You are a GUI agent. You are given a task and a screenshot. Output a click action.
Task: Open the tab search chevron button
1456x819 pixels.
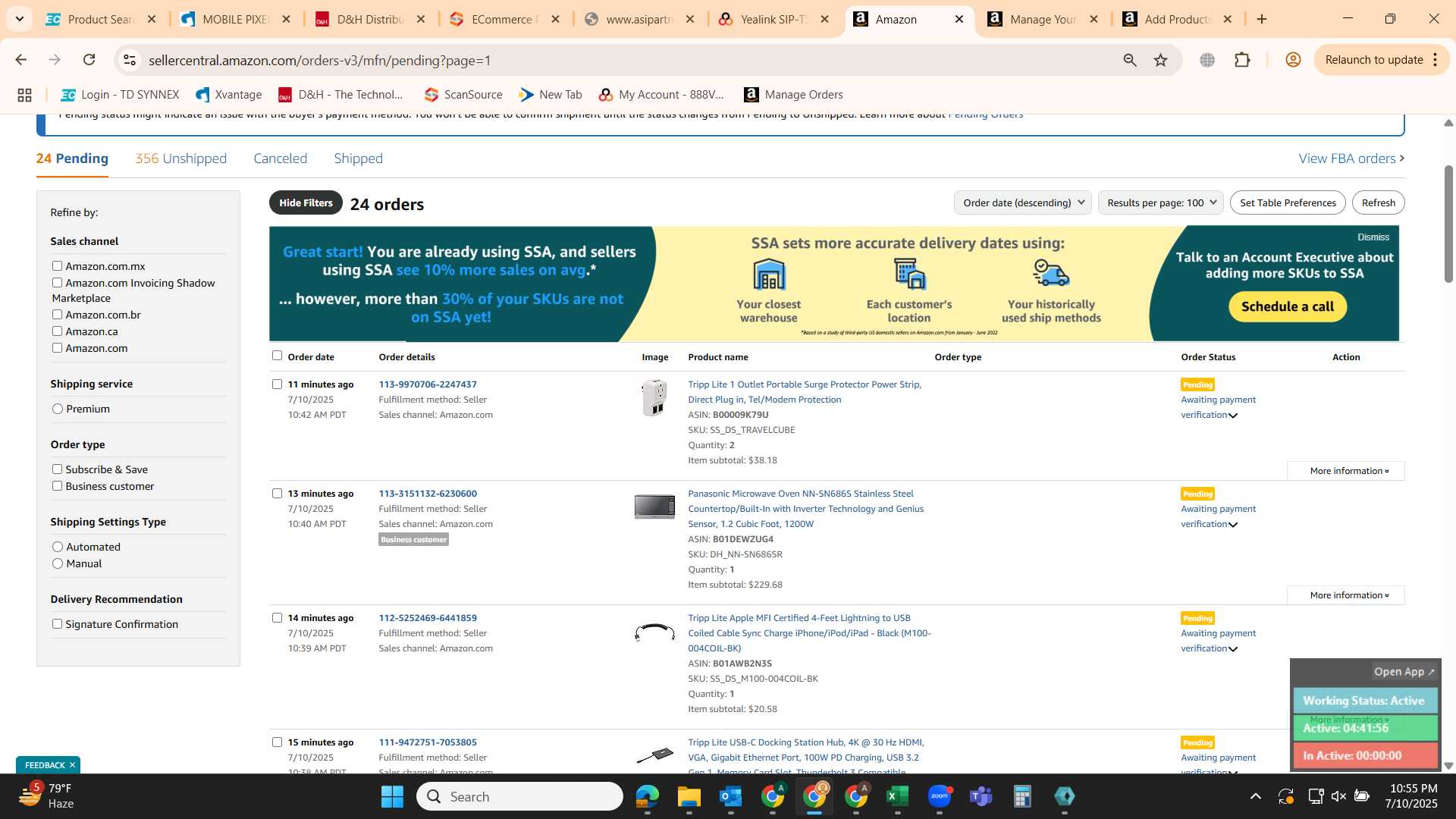coord(19,19)
